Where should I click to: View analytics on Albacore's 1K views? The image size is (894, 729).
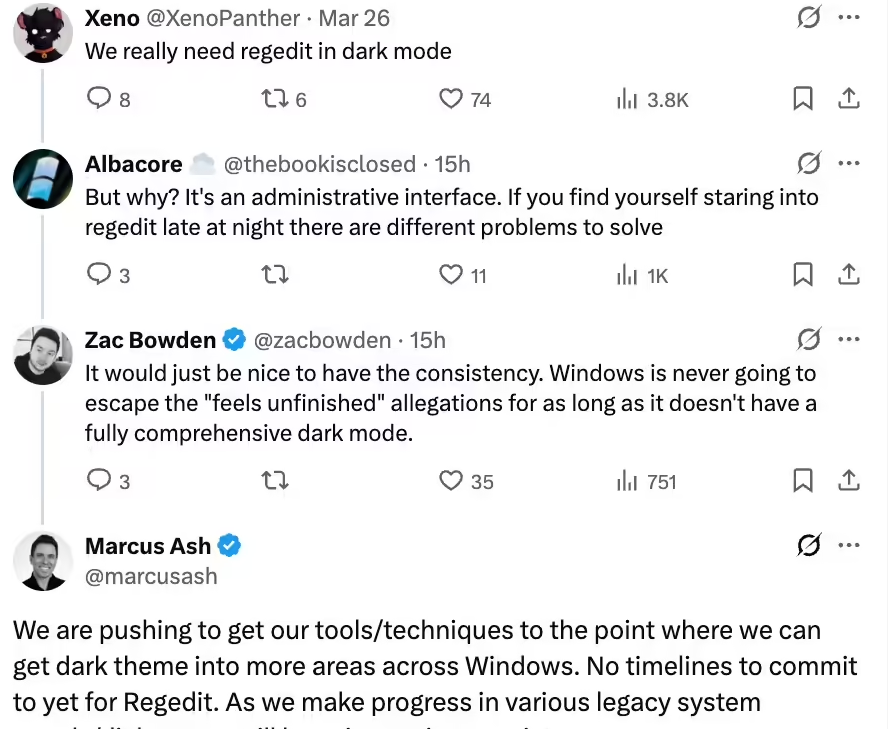(x=628, y=274)
